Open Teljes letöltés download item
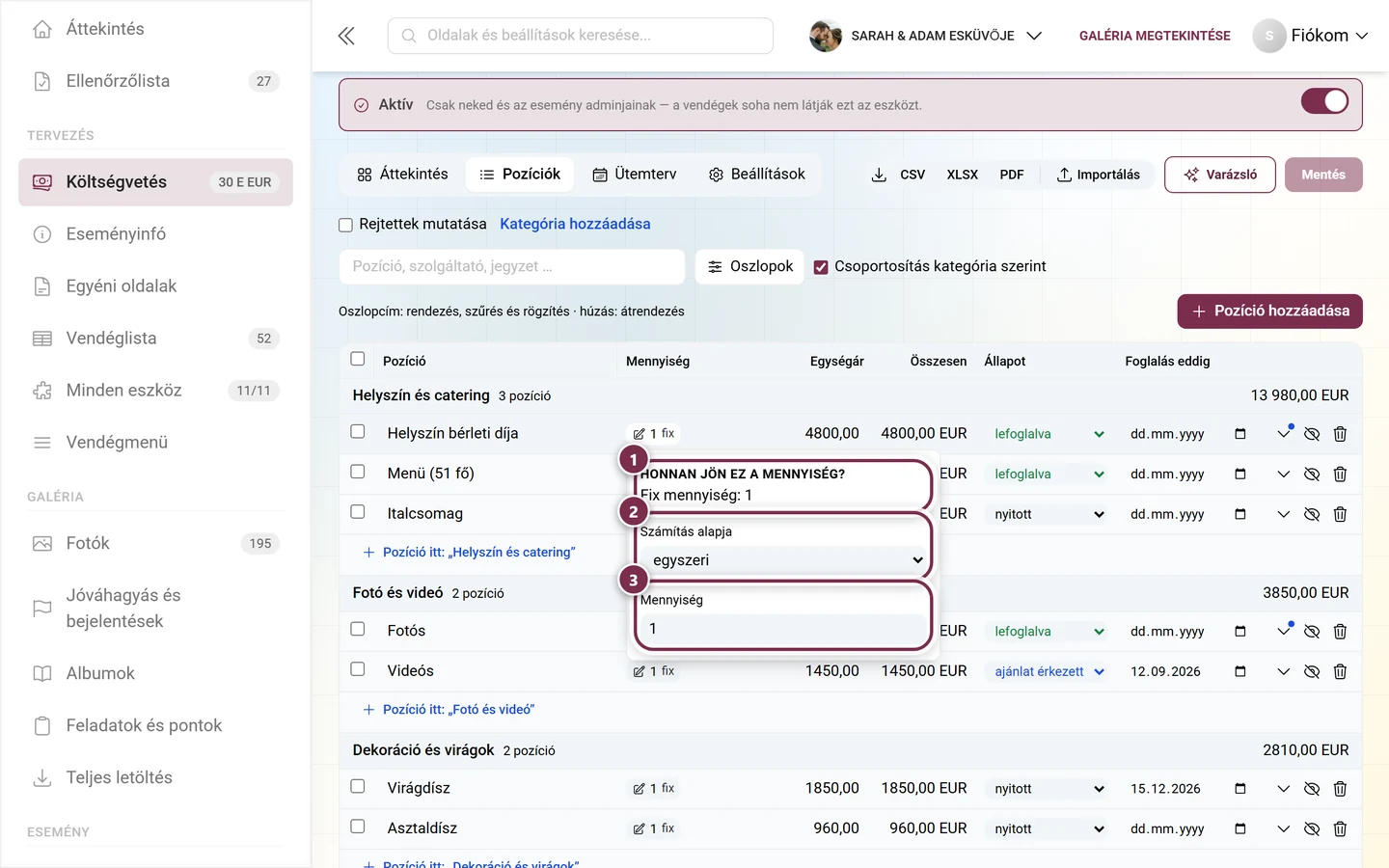The image size is (1389, 868). pos(155,777)
